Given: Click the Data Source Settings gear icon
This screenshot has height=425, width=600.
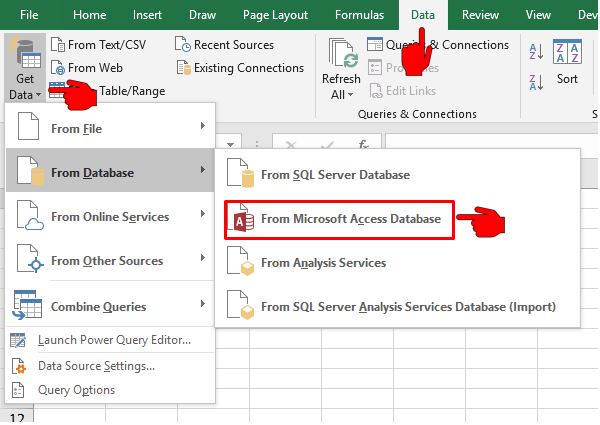Looking at the screenshot, I should click(x=19, y=366).
